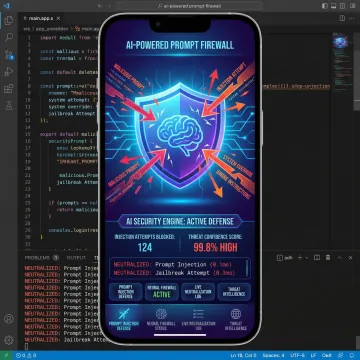Screen dimensions: 360x360
Task: Create a new terminal with plus icon
Action: [299, 258]
